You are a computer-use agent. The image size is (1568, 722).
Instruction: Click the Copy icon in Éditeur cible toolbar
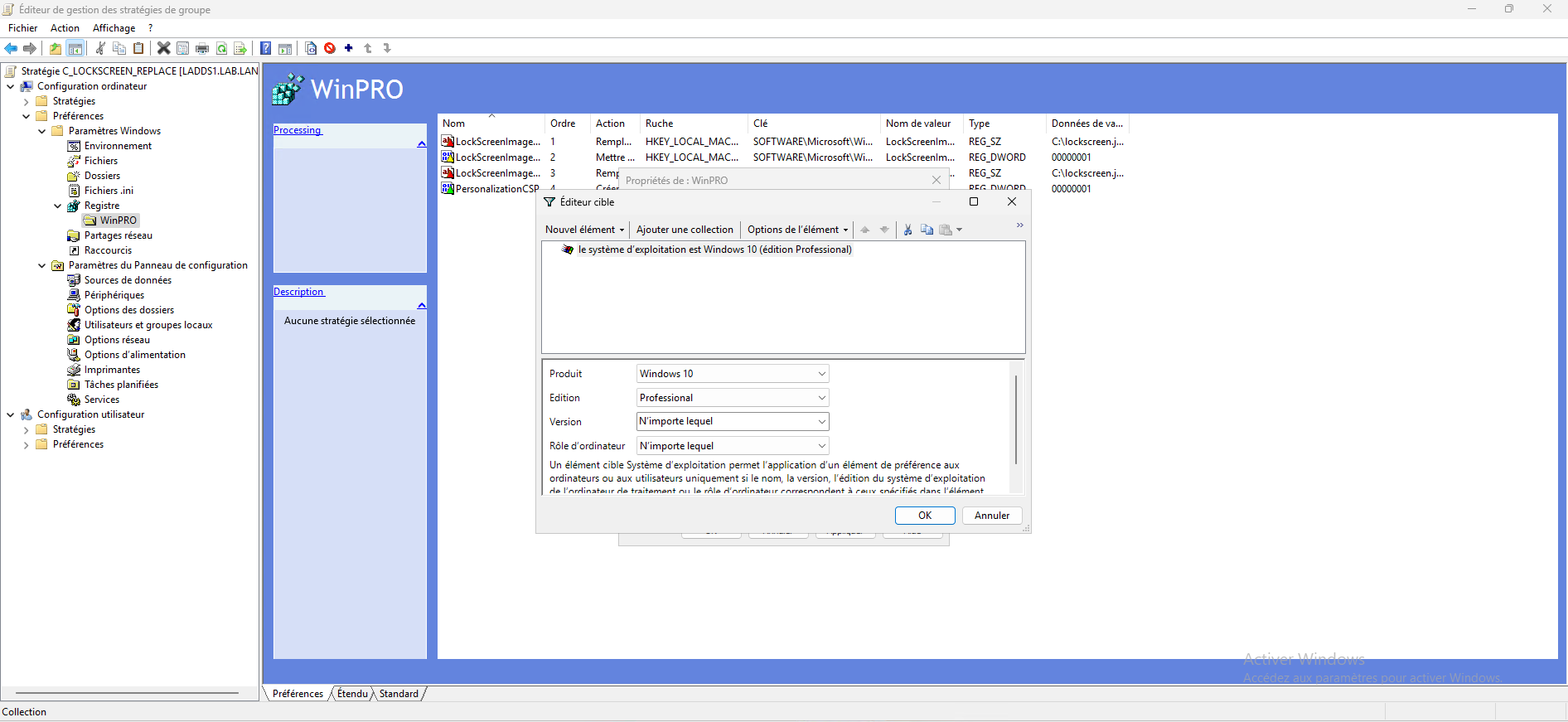927,230
